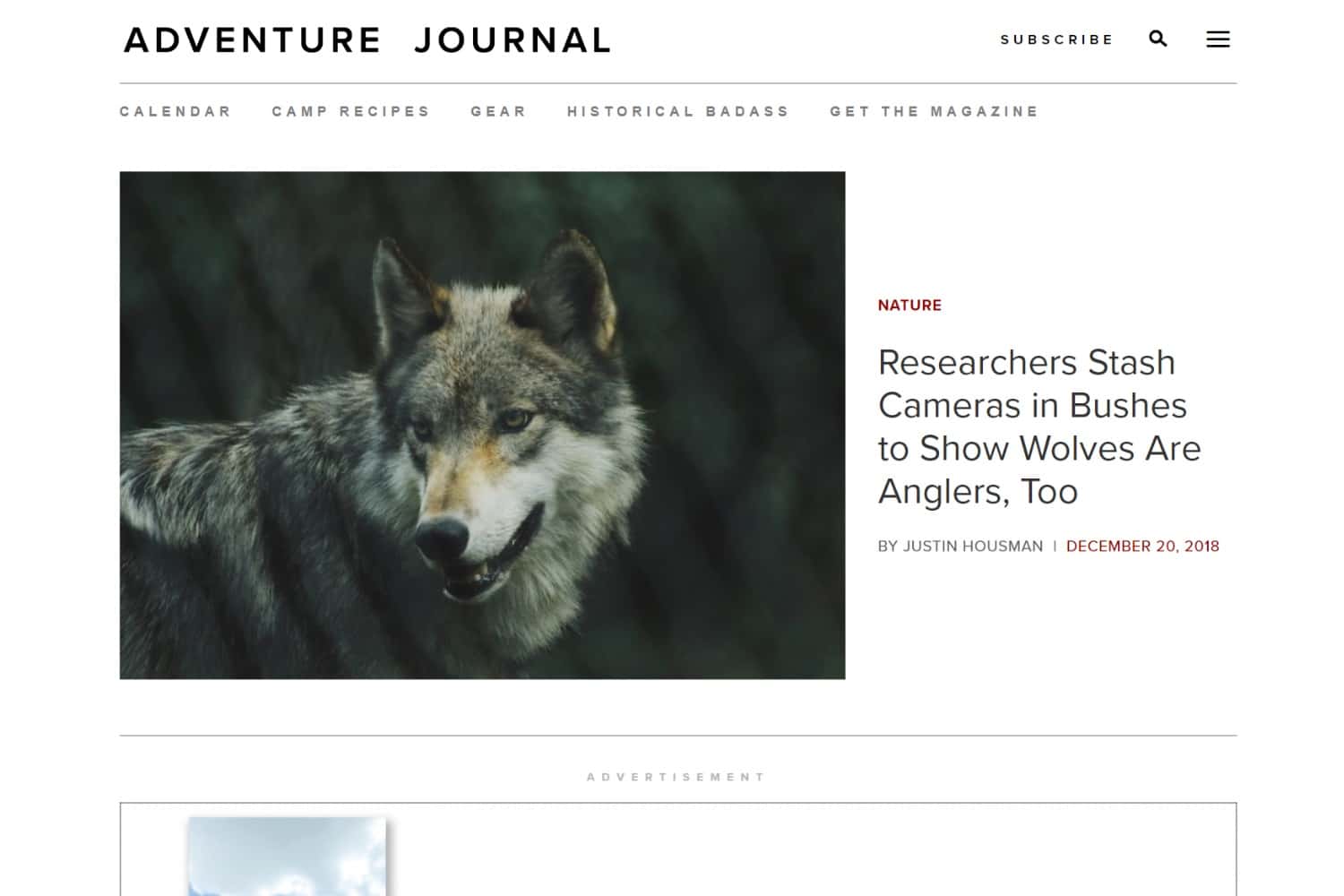This screenshot has width=1344, height=896.
Task: Open the search magnifier icon
Action: 1158,39
